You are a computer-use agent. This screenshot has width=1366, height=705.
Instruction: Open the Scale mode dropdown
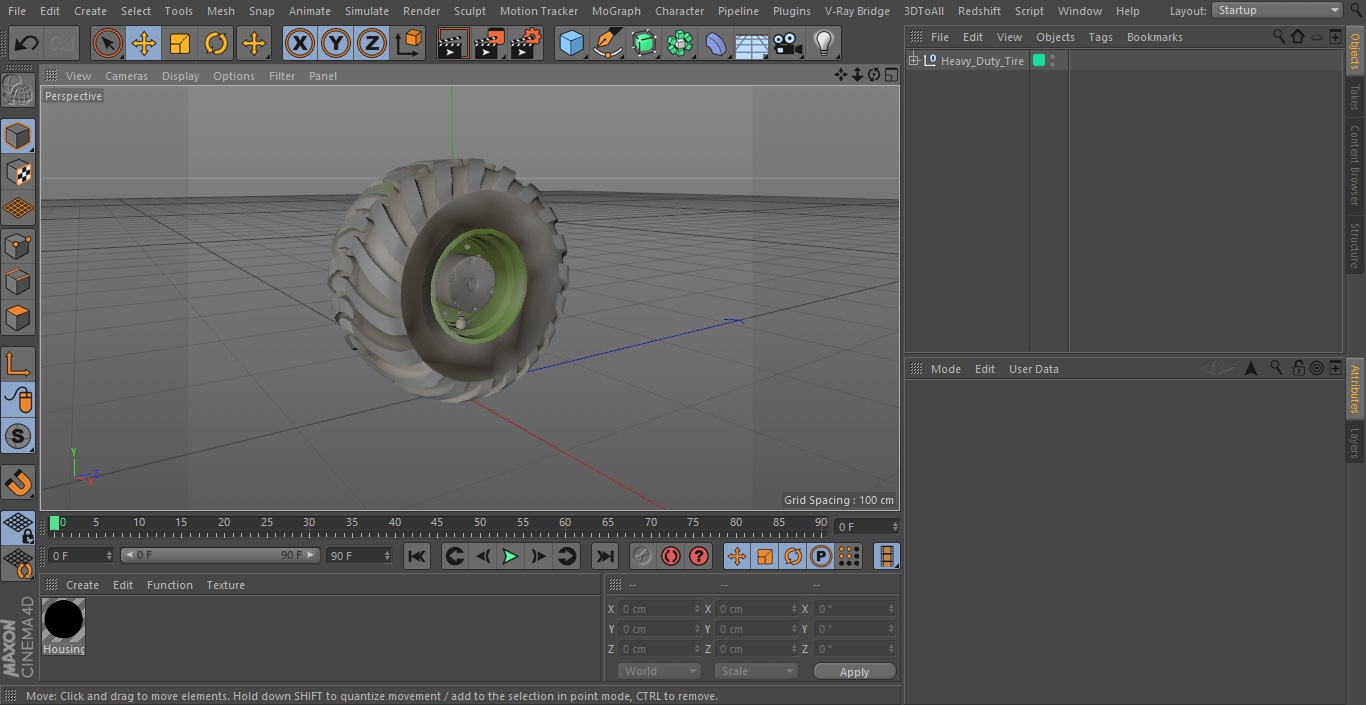(x=755, y=671)
